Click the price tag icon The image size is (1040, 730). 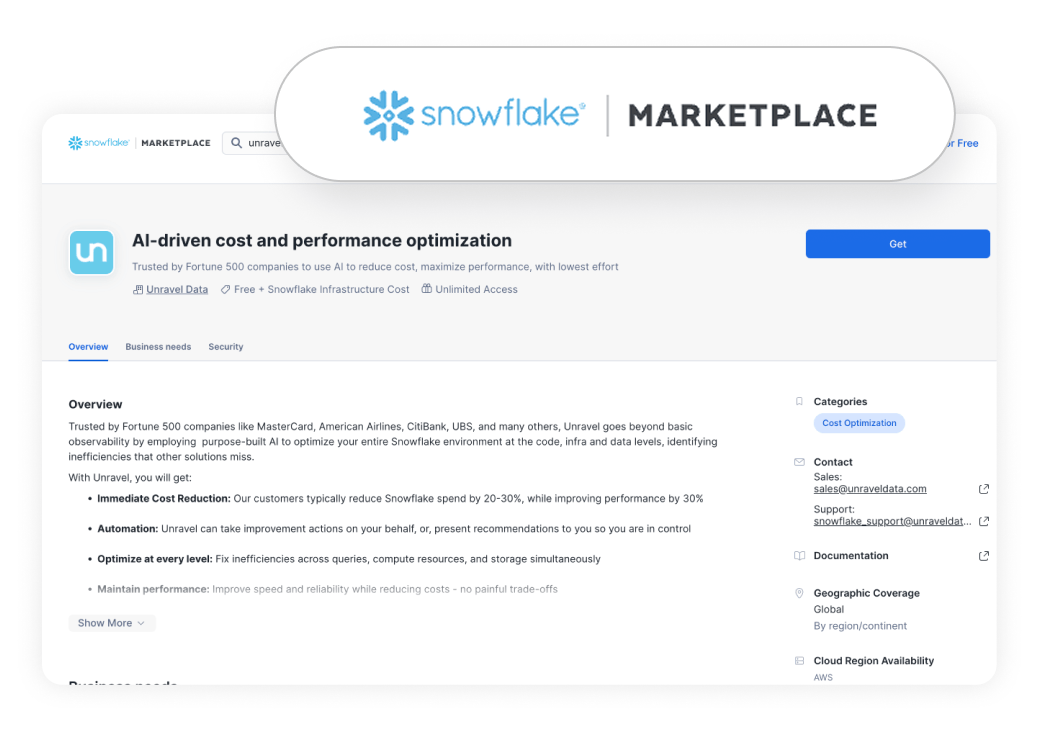[226, 290]
